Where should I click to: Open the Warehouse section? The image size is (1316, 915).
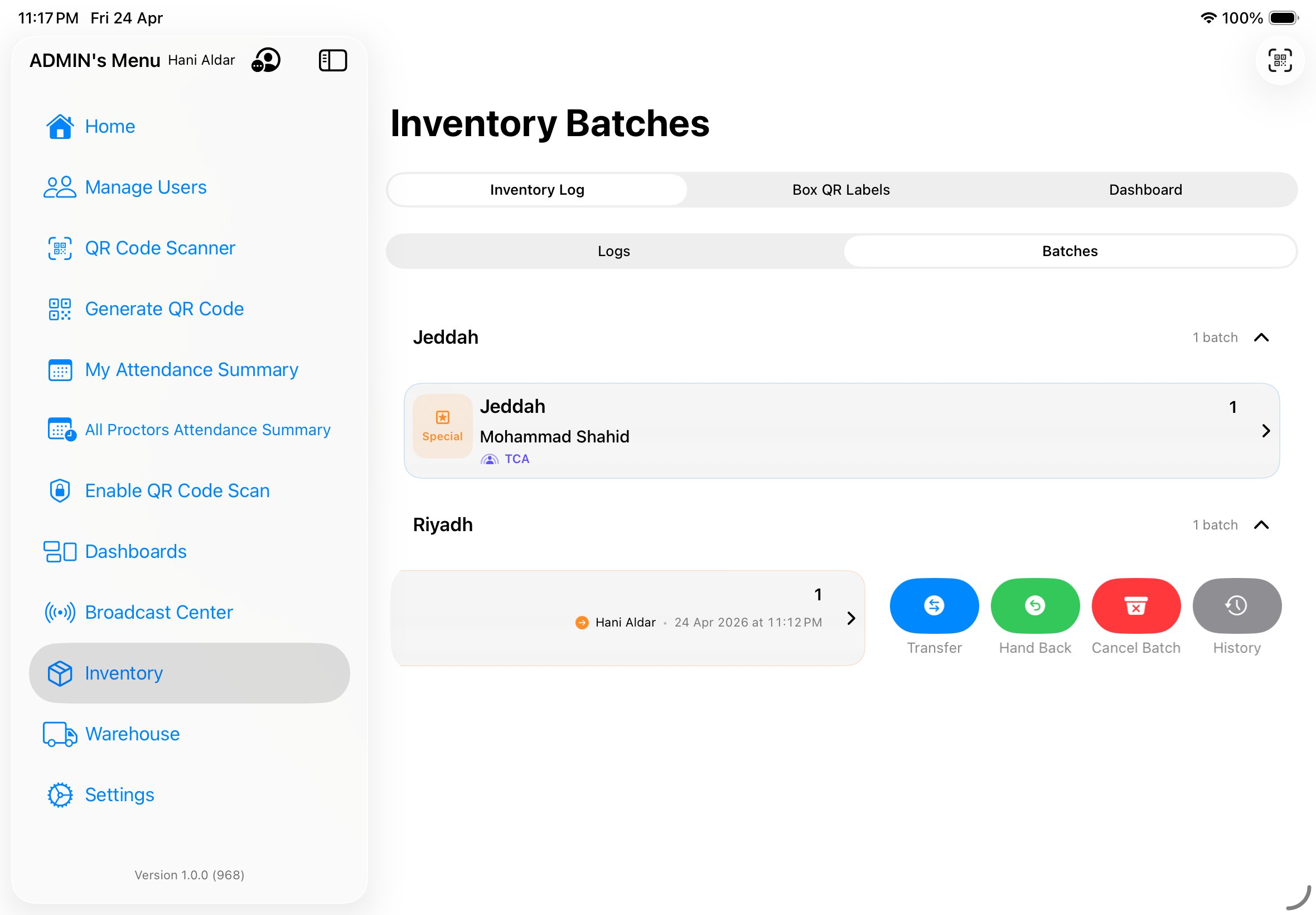132,734
